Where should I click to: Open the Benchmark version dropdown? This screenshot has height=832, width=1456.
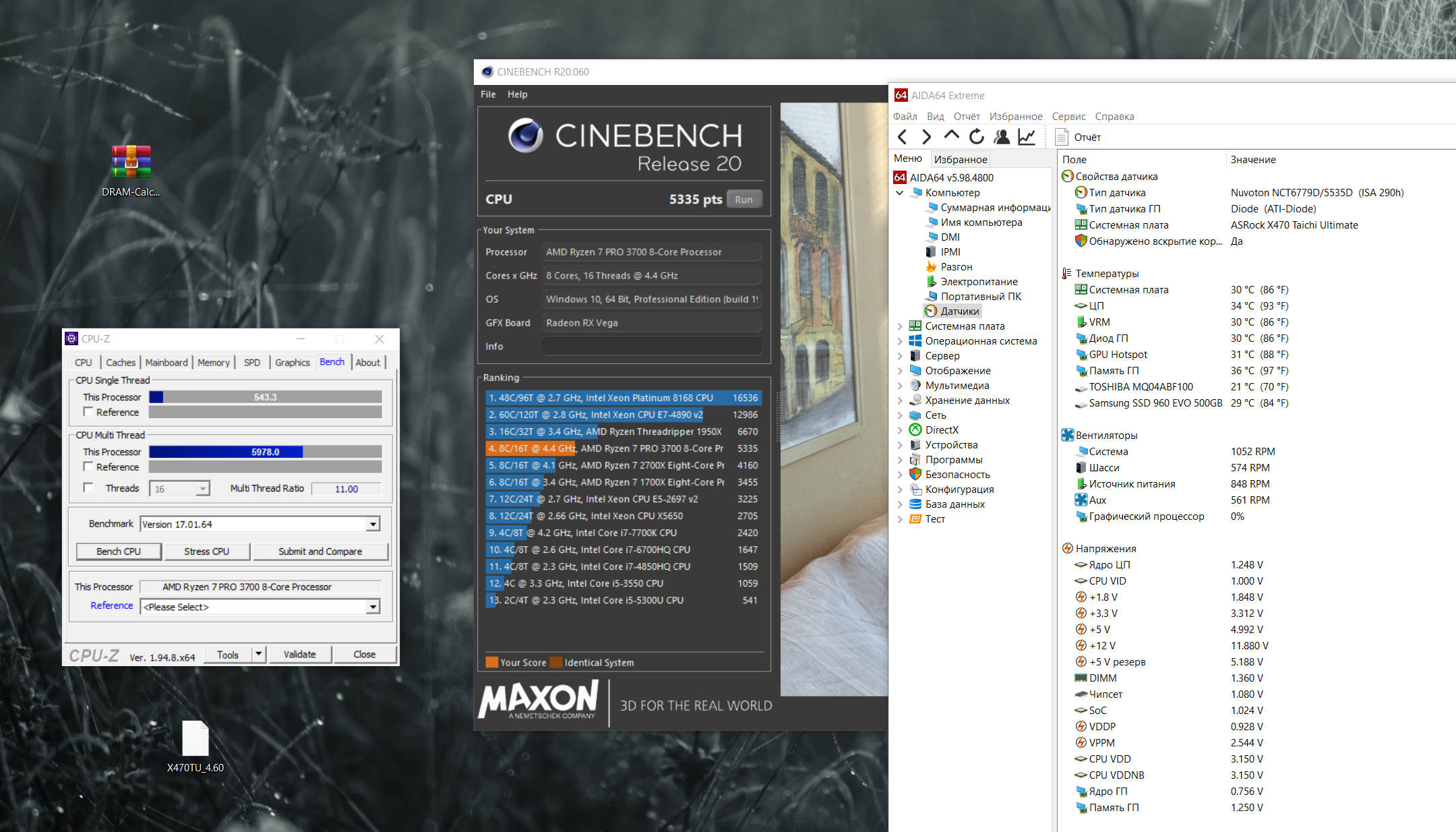click(x=373, y=524)
